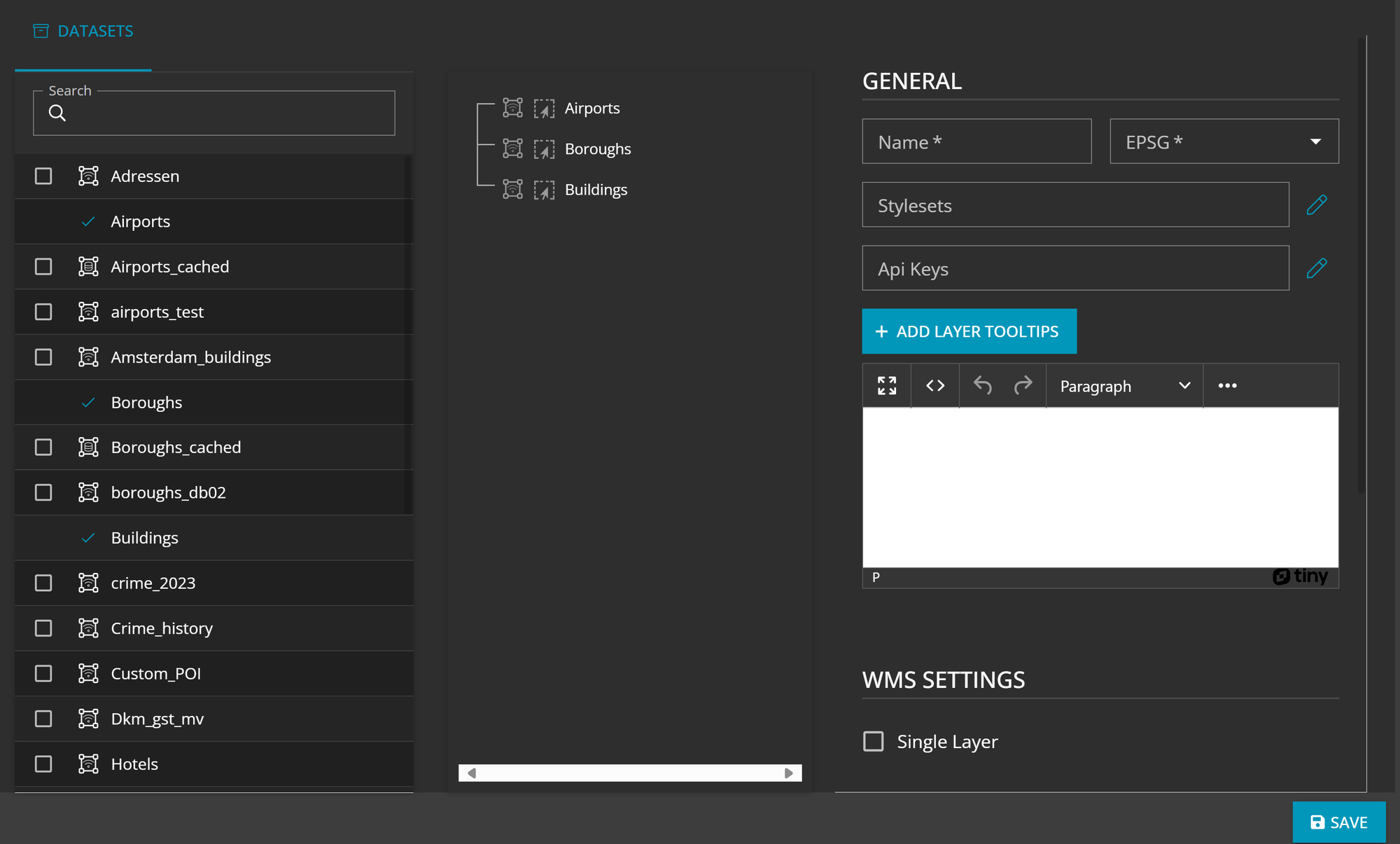This screenshot has height=844, width=1400.
Task: Switch to the Datasets tab
Action: coord(83,31)
